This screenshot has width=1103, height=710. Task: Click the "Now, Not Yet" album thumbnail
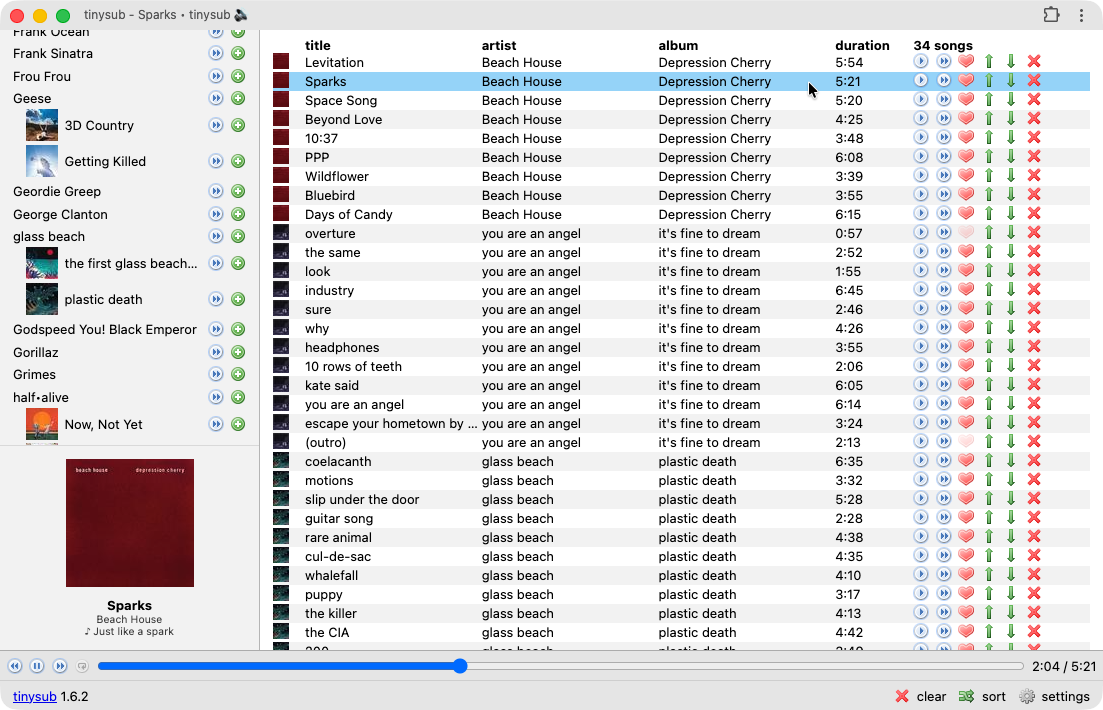tap(41, 423)
